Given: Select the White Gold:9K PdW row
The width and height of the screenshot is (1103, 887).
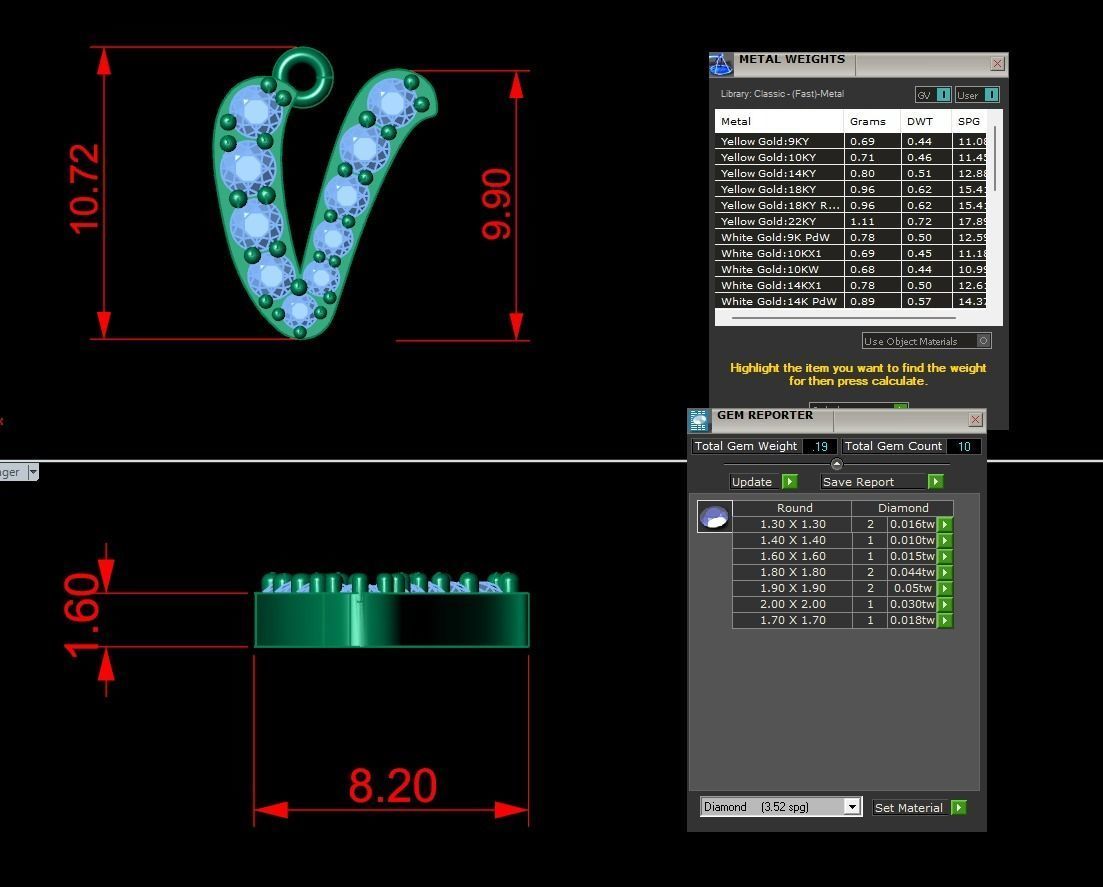Looking at the screenshot, I should (x=850, y=238).
